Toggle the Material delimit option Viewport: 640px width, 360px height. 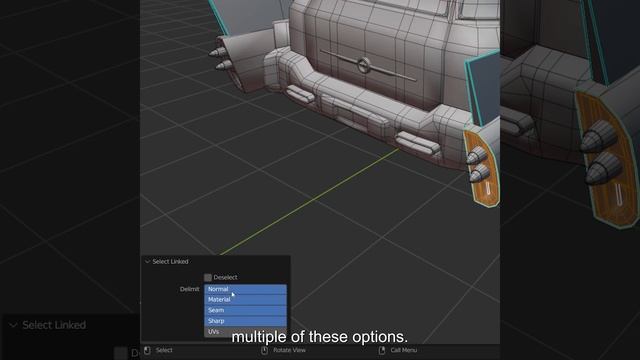[x=245, y=300]
